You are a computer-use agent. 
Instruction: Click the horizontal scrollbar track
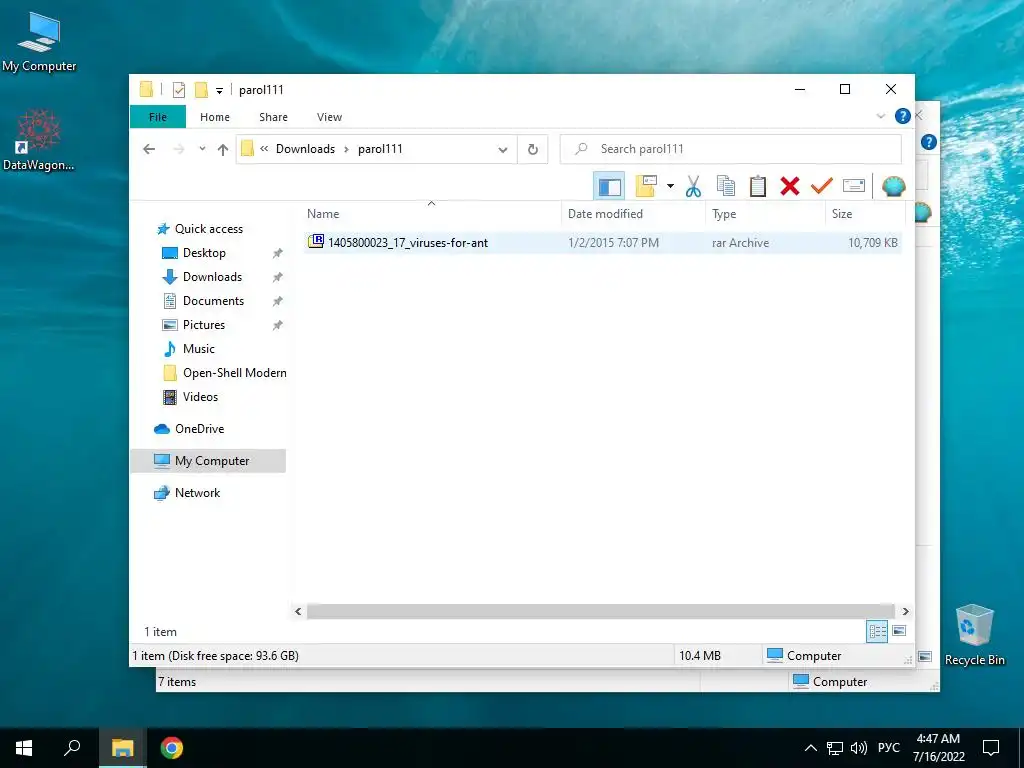(x=601, y=611)
